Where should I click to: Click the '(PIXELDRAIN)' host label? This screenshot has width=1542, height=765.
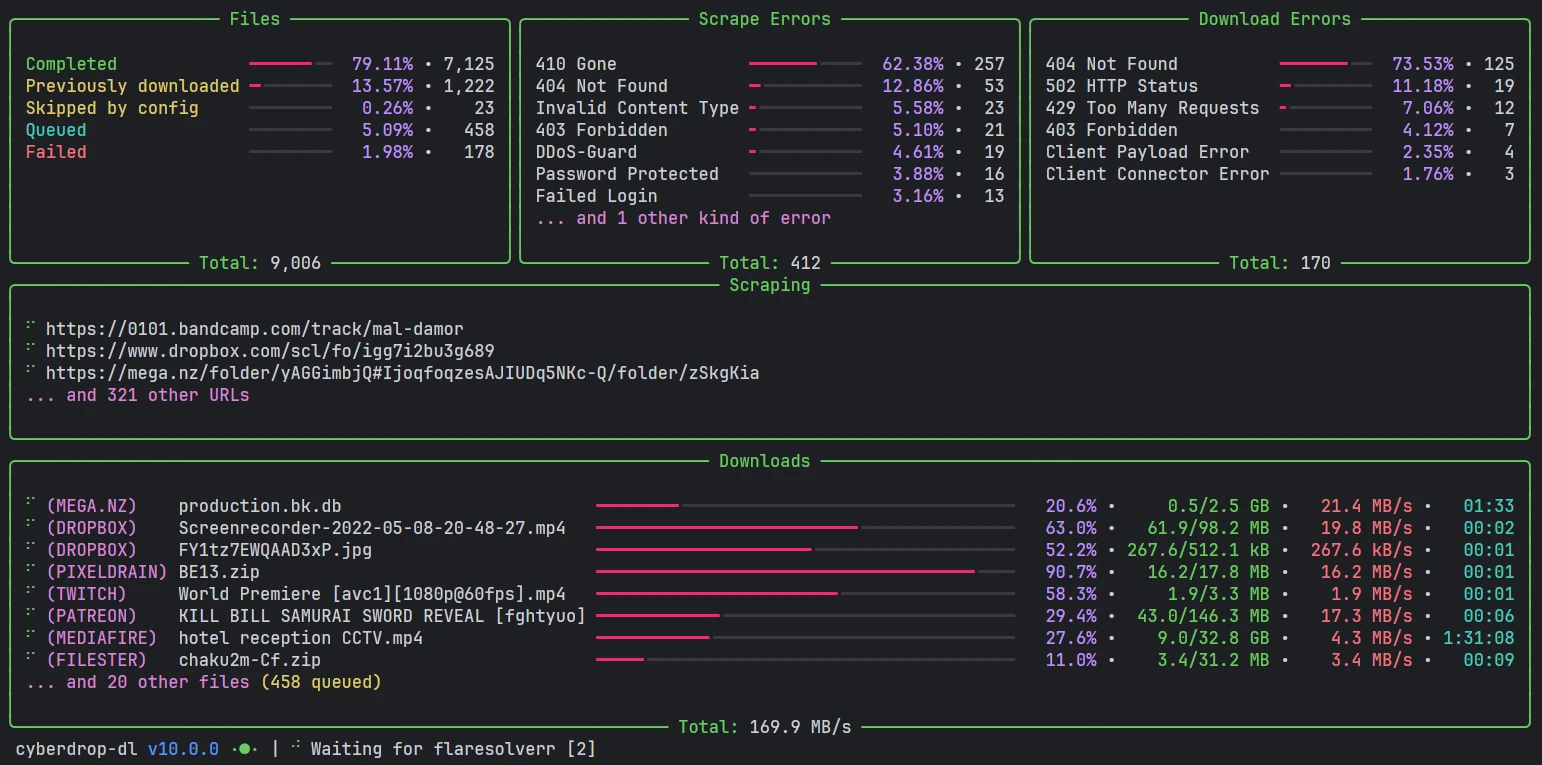(x=107, y=572)
